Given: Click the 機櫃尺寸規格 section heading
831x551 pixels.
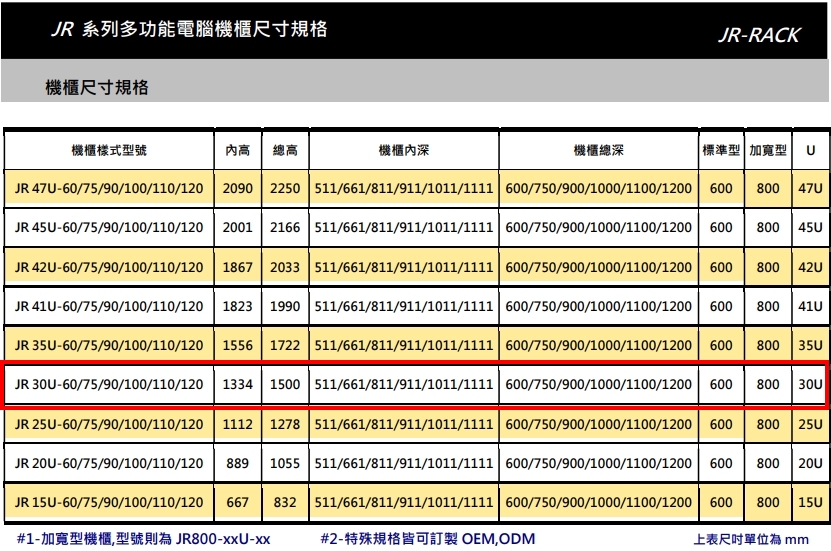Looking at the screenshot, I should [x=97, y=88].
